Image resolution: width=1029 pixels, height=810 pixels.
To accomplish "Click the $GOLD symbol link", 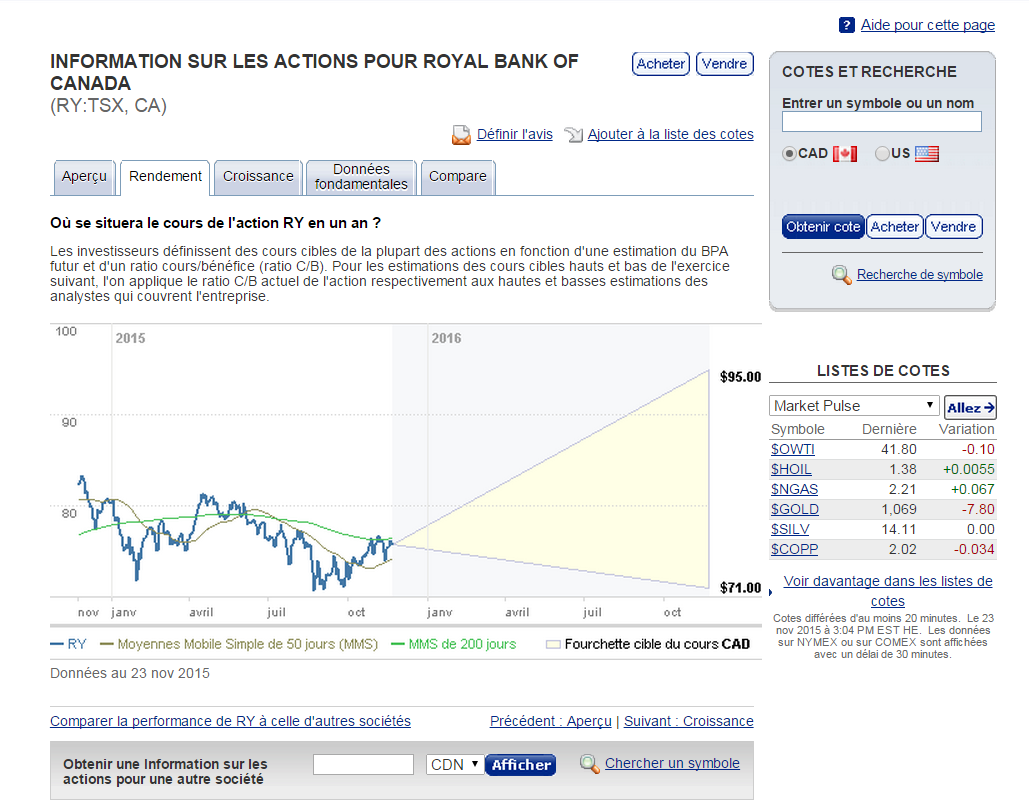I will (795, 509).
